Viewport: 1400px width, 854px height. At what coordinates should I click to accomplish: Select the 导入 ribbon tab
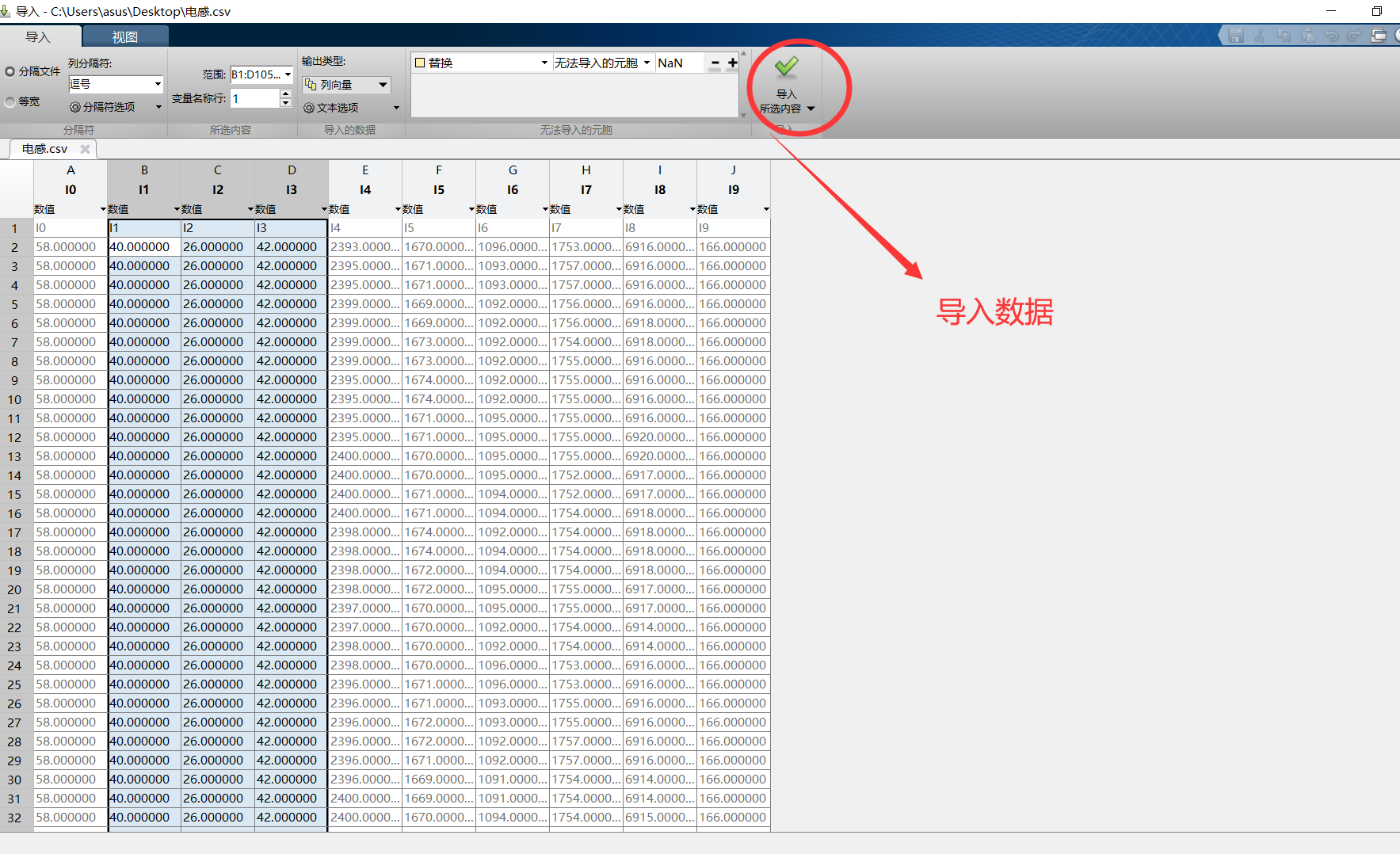click(x=40, y=36)
